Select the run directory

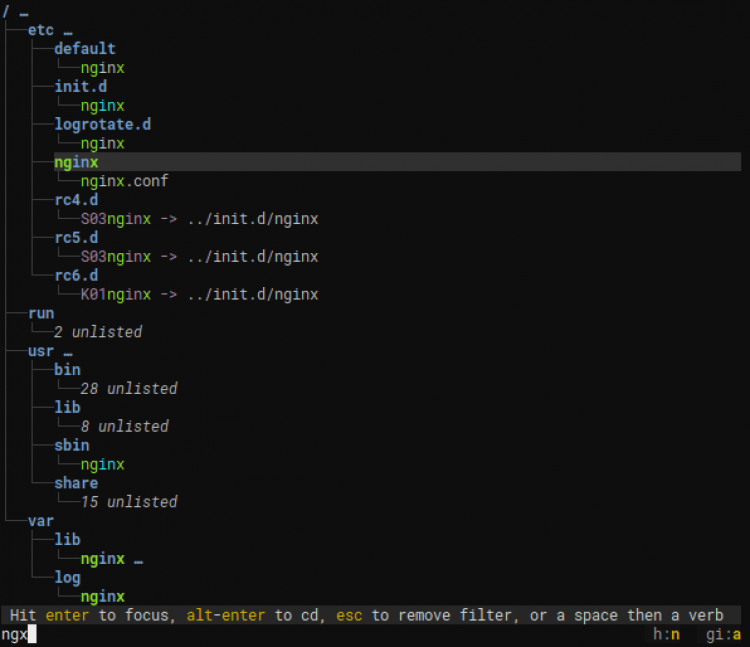41,314
